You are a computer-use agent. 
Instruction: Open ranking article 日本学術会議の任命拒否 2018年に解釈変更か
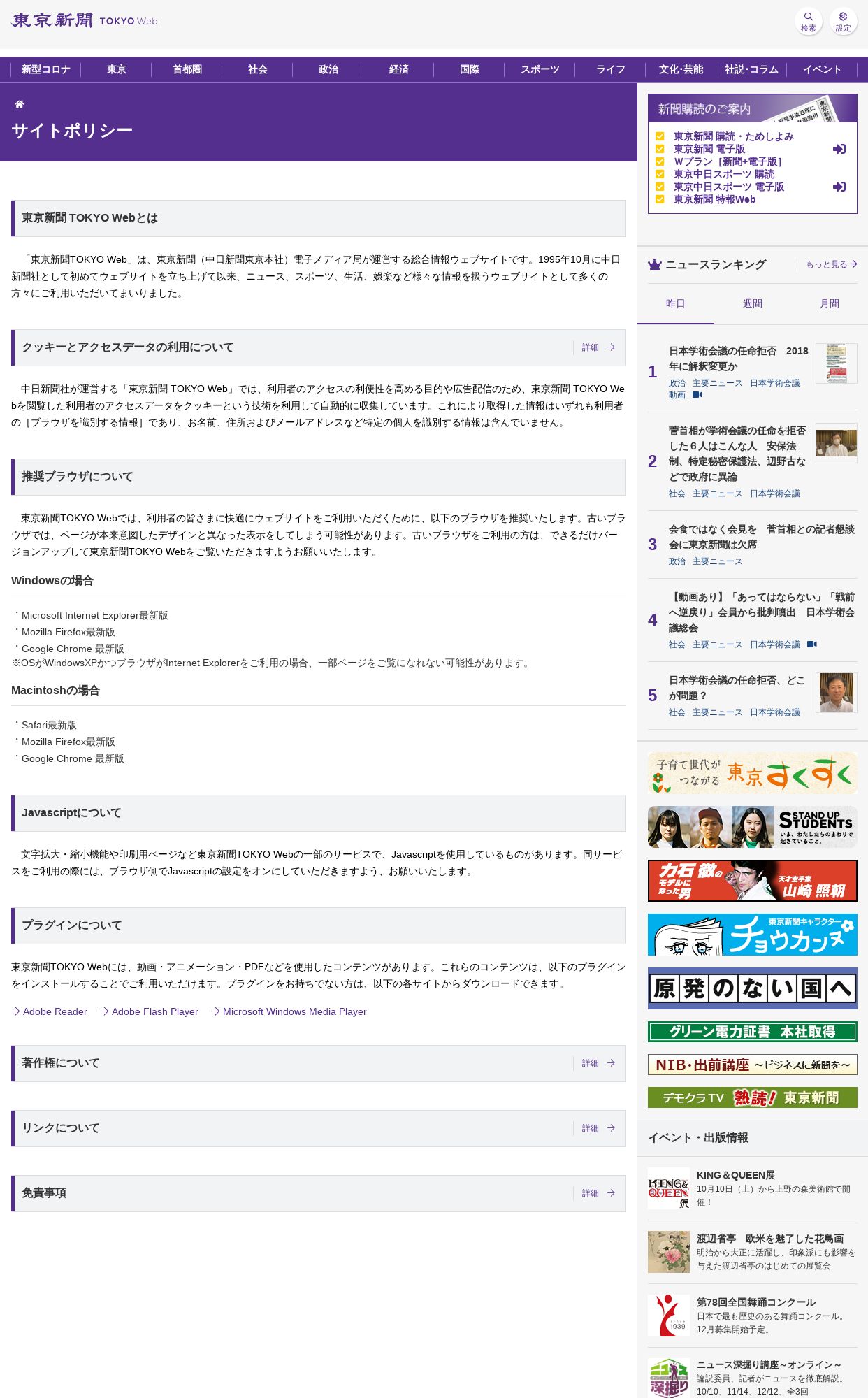[x=739, y=359]
